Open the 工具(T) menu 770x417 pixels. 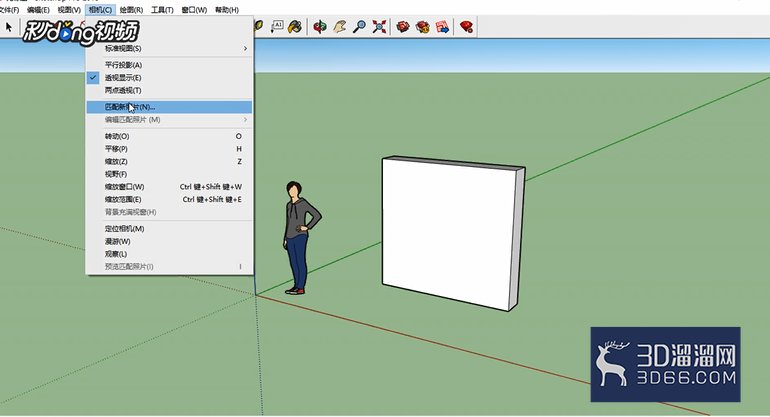coord(162,10)
